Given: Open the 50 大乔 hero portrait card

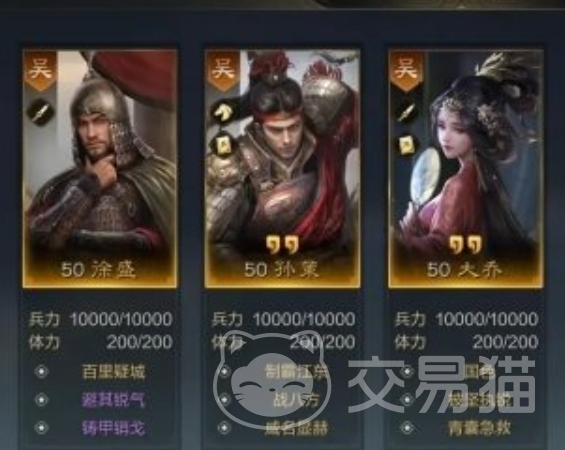Looking at the screenshot, I should (466, 169).
